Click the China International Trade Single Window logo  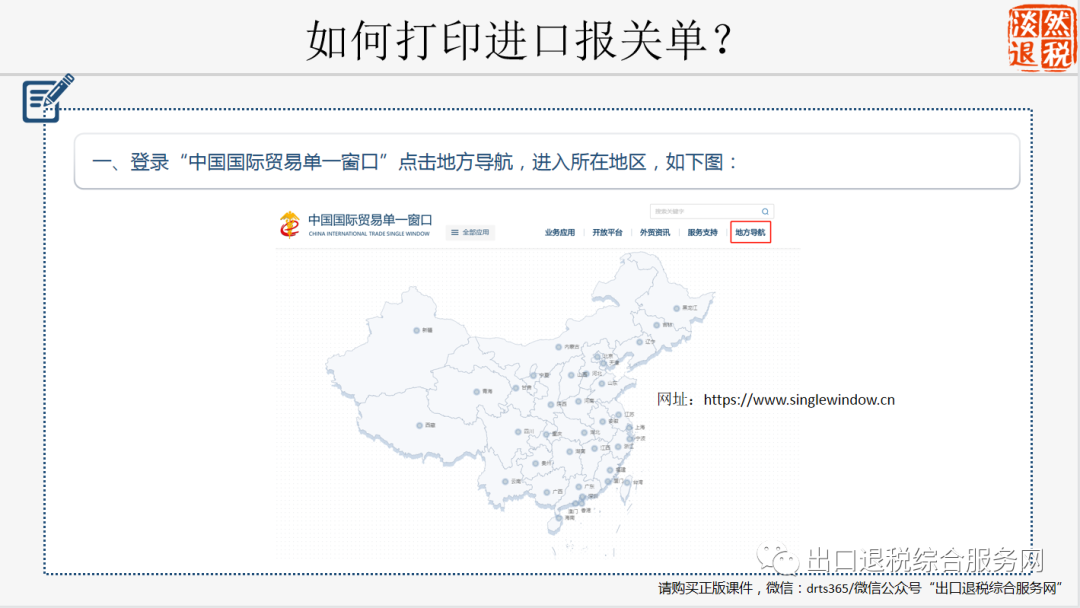290,224
